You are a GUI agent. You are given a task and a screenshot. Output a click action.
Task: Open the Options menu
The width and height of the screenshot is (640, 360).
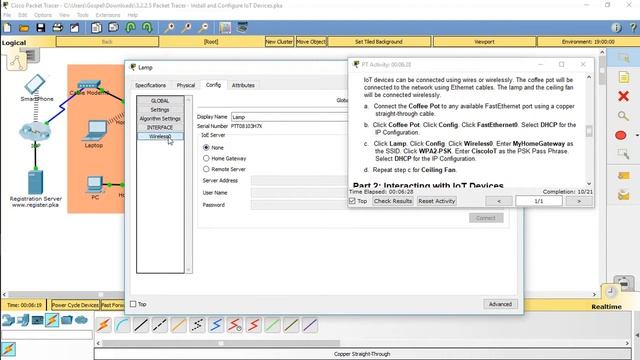point(43,15)
